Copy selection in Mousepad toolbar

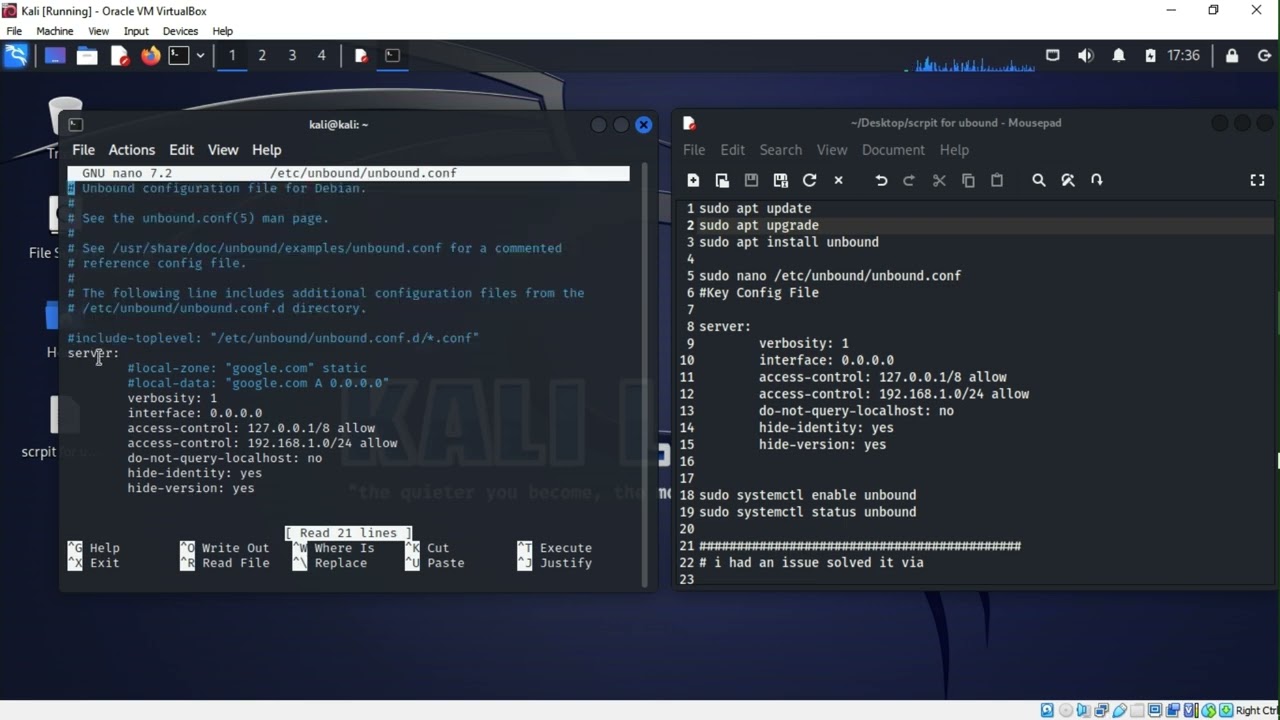coord(968,180)
